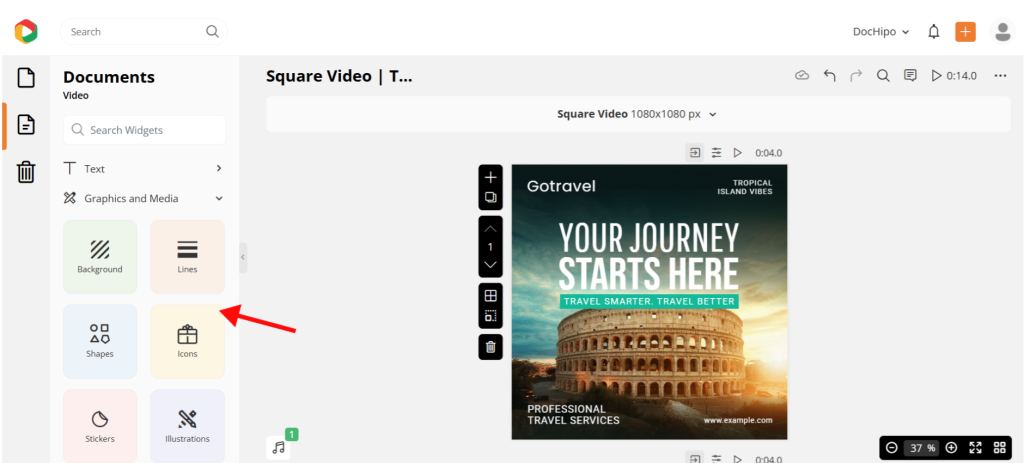This screenshot has height=463, width=1024.
Task: Click the dashed-square resize icon beside canvas
Action: [490, 316]
